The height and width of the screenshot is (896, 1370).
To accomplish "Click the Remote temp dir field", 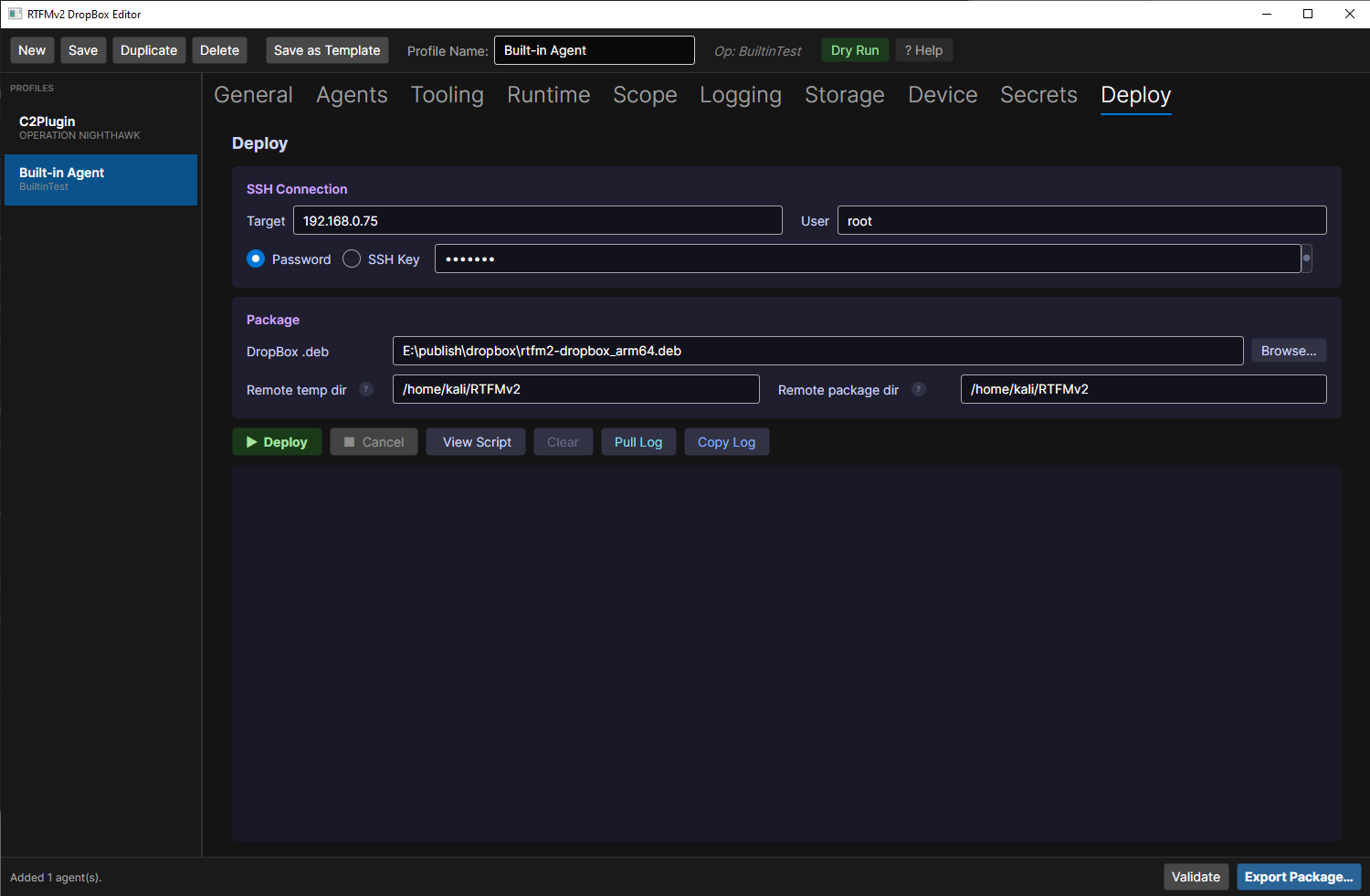I will 576,389.
